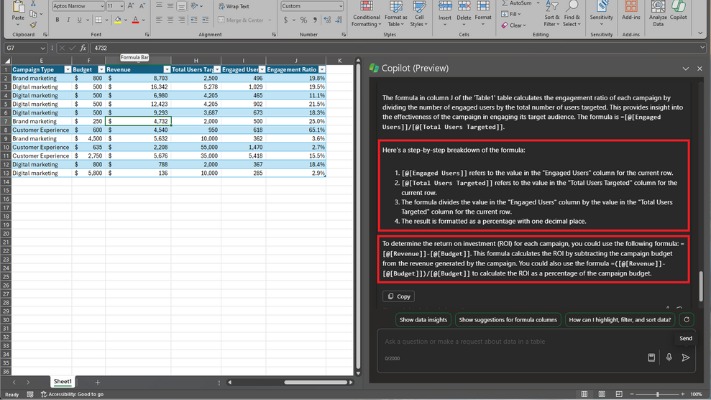Image resolution: width=711 pixels, height=400 pixels.
Task: Click Insert cells button
Action: coord(445,13)
